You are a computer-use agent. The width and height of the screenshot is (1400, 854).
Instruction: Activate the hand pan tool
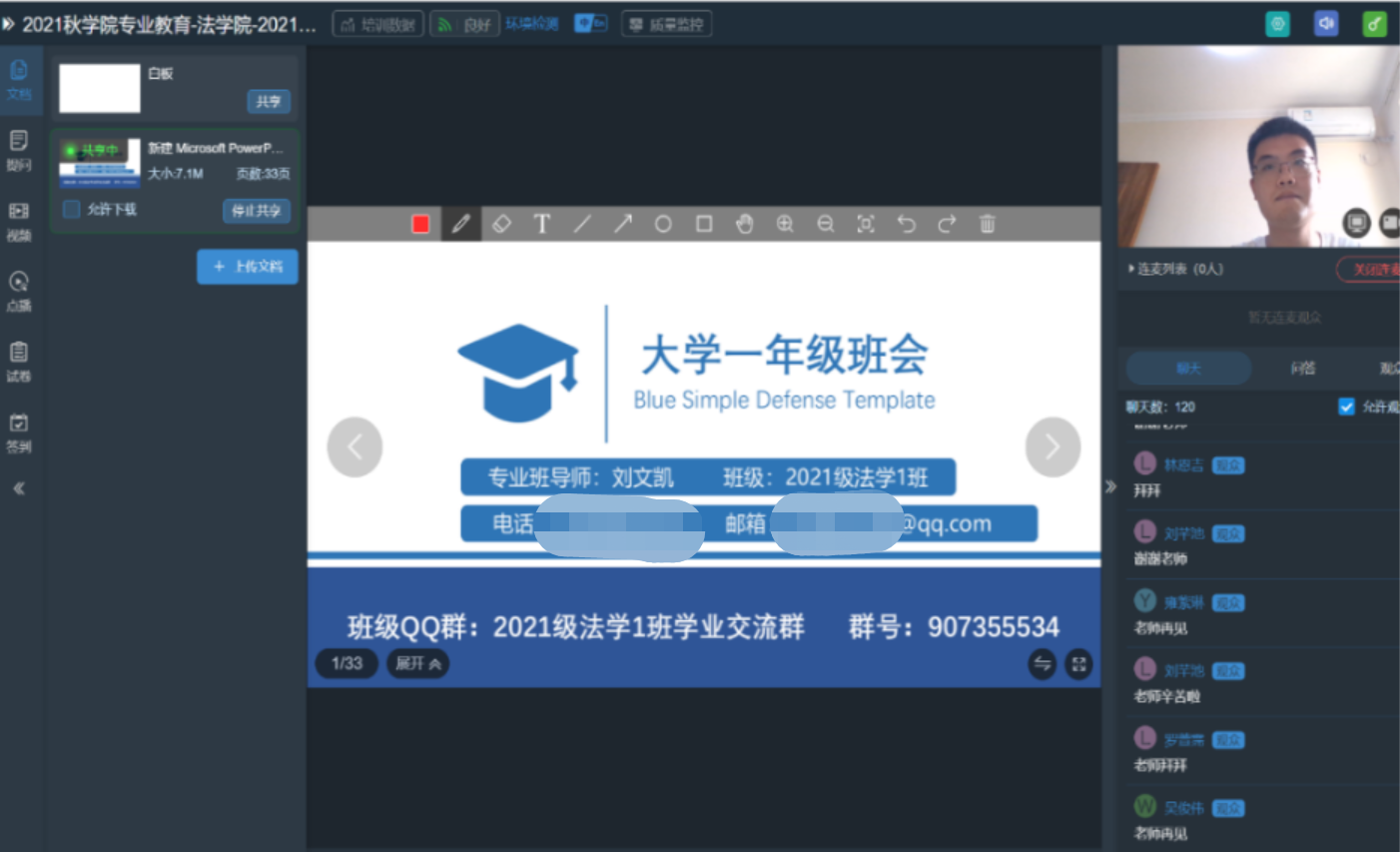point(744,224)
